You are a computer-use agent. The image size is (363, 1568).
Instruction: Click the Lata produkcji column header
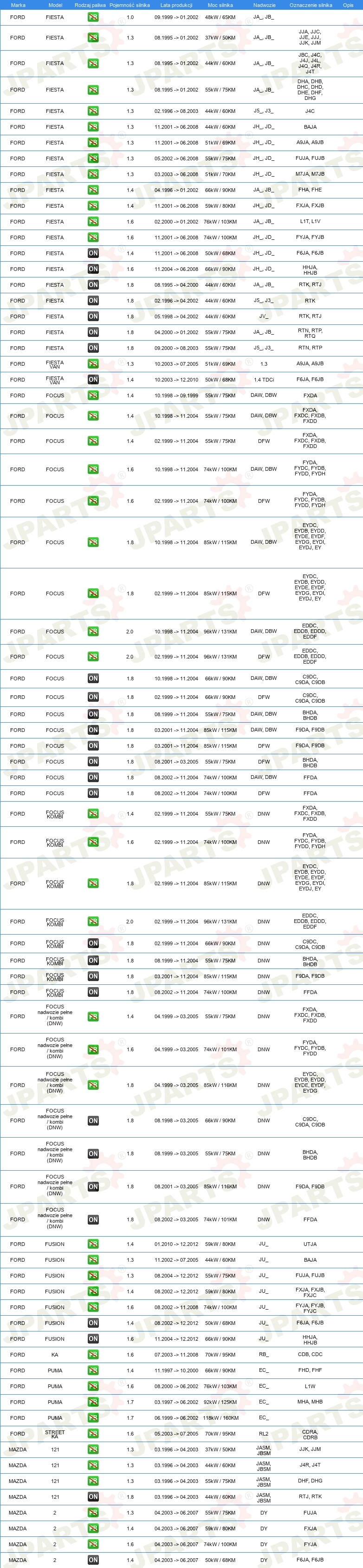pos(176,5)
